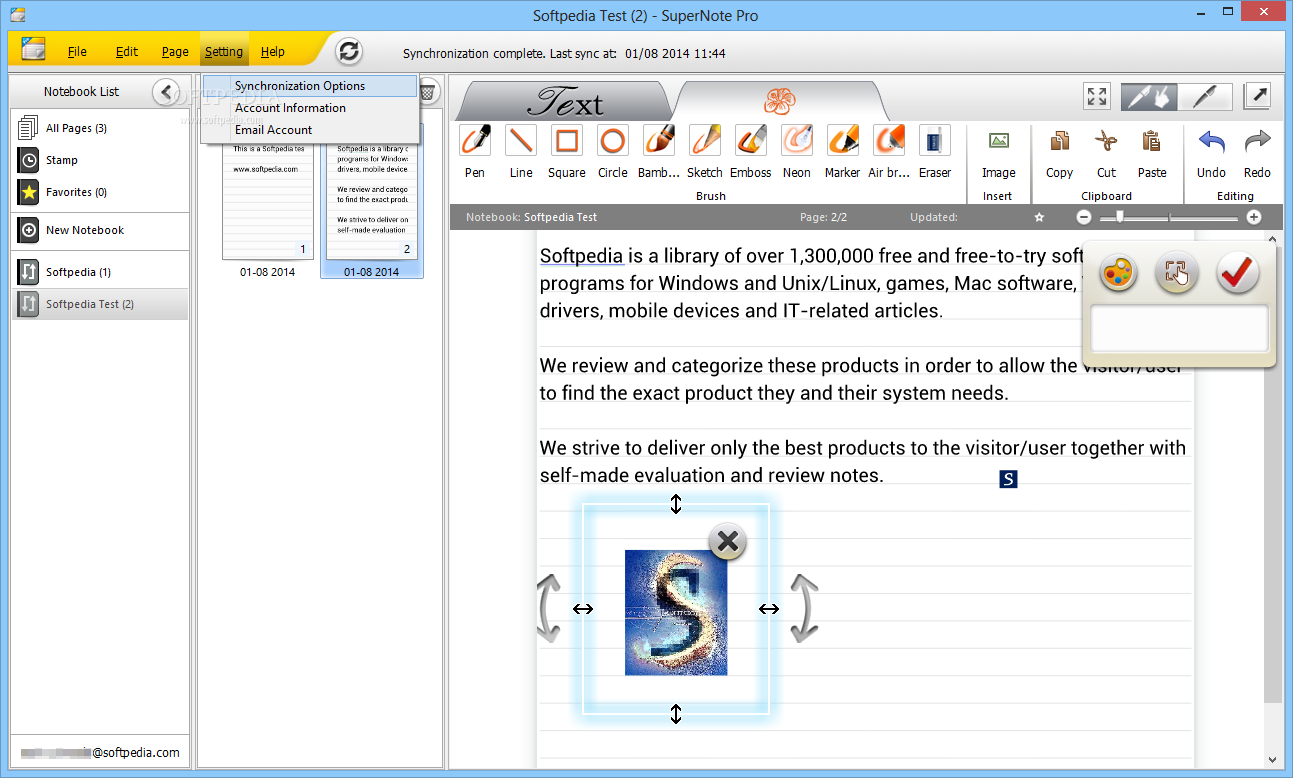Redo the last undone edit
Image resolution: width=1293 pixels, height=778 pixels.
(x=1257, y=141)
